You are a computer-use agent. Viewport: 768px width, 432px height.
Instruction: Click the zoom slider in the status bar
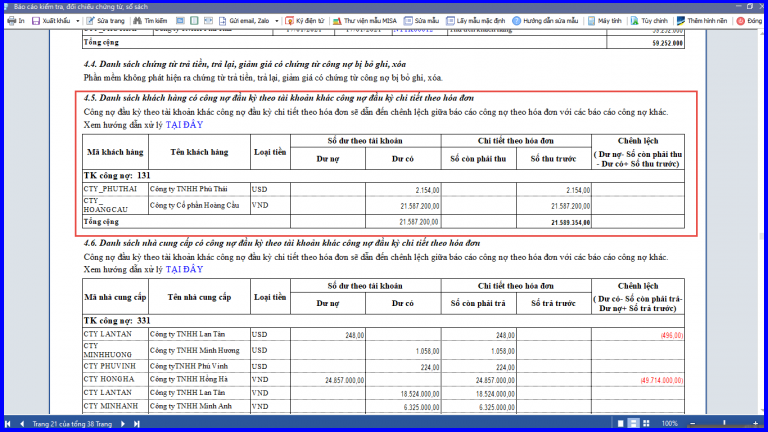(724, 424)
